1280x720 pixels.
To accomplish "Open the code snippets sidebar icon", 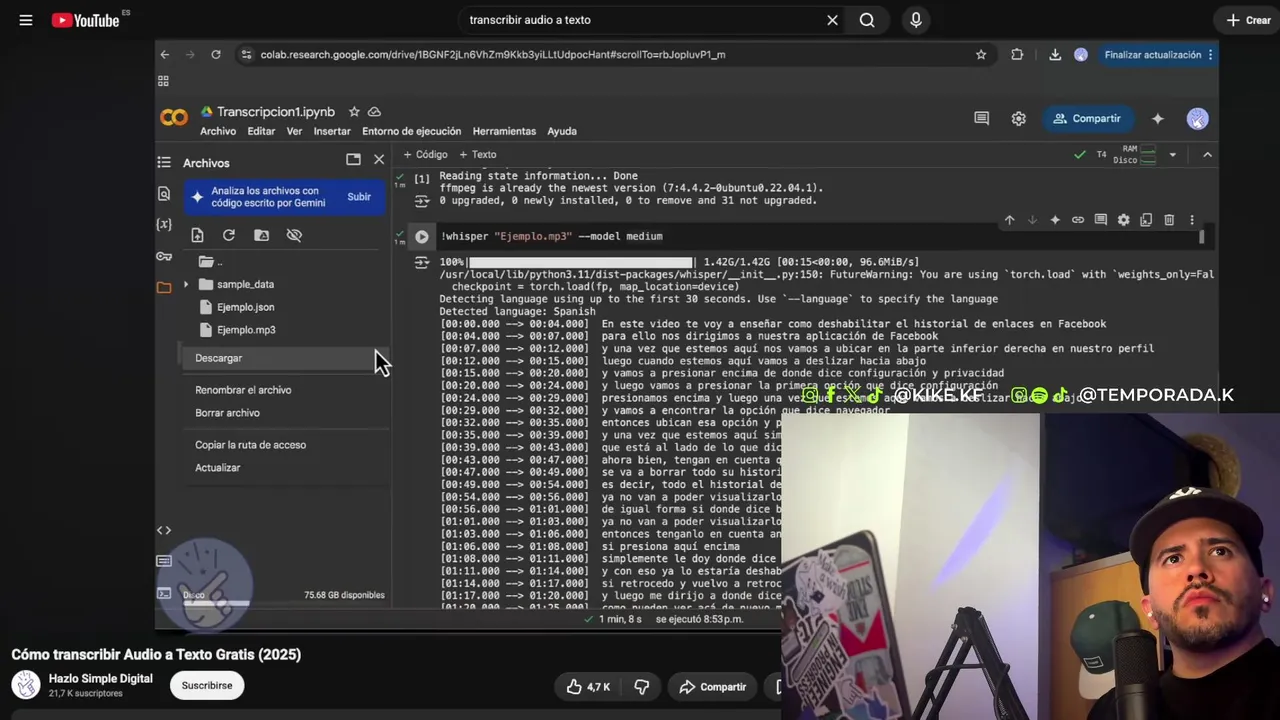I will pyautogui.click(x=164, y=530).
